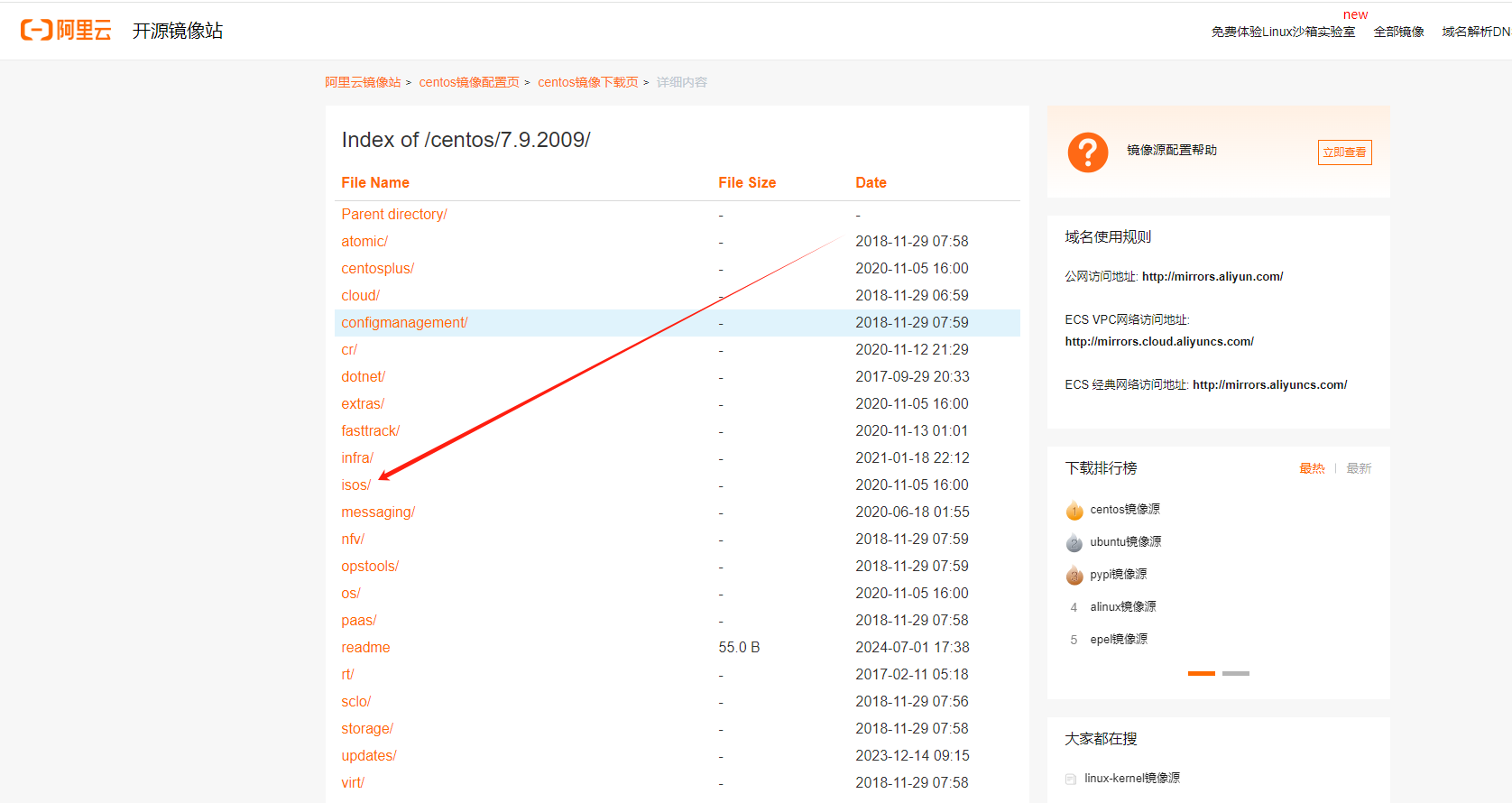This screenshot has height=803, width=1512.
Task: Click the Date column header
Action: point(871,183)
